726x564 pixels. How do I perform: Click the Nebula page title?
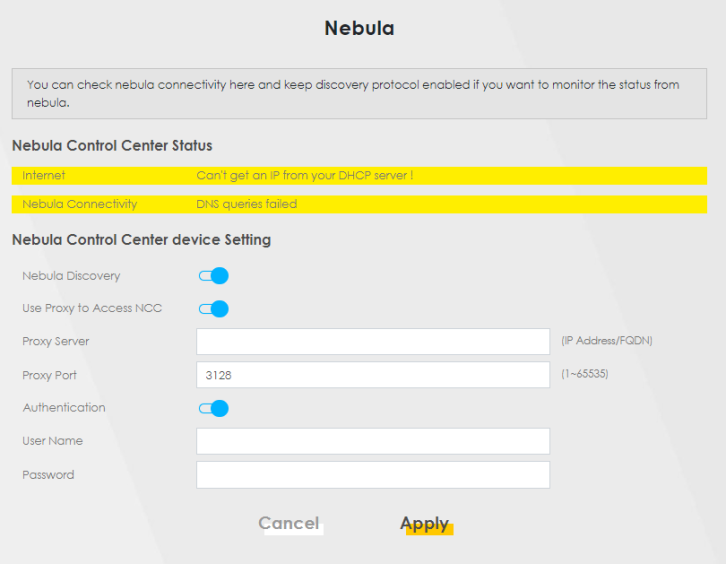[x=359, y=28]
